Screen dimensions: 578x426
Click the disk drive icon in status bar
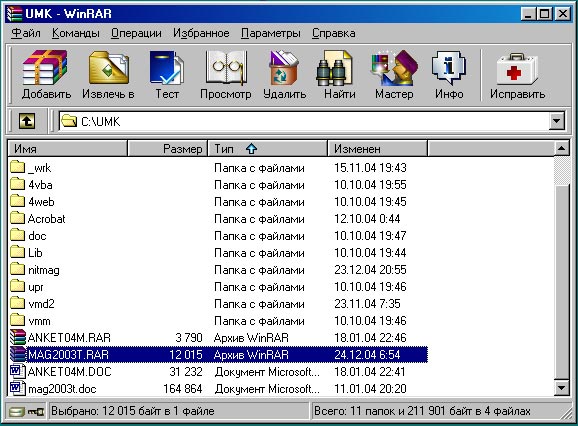click(16, 411)
